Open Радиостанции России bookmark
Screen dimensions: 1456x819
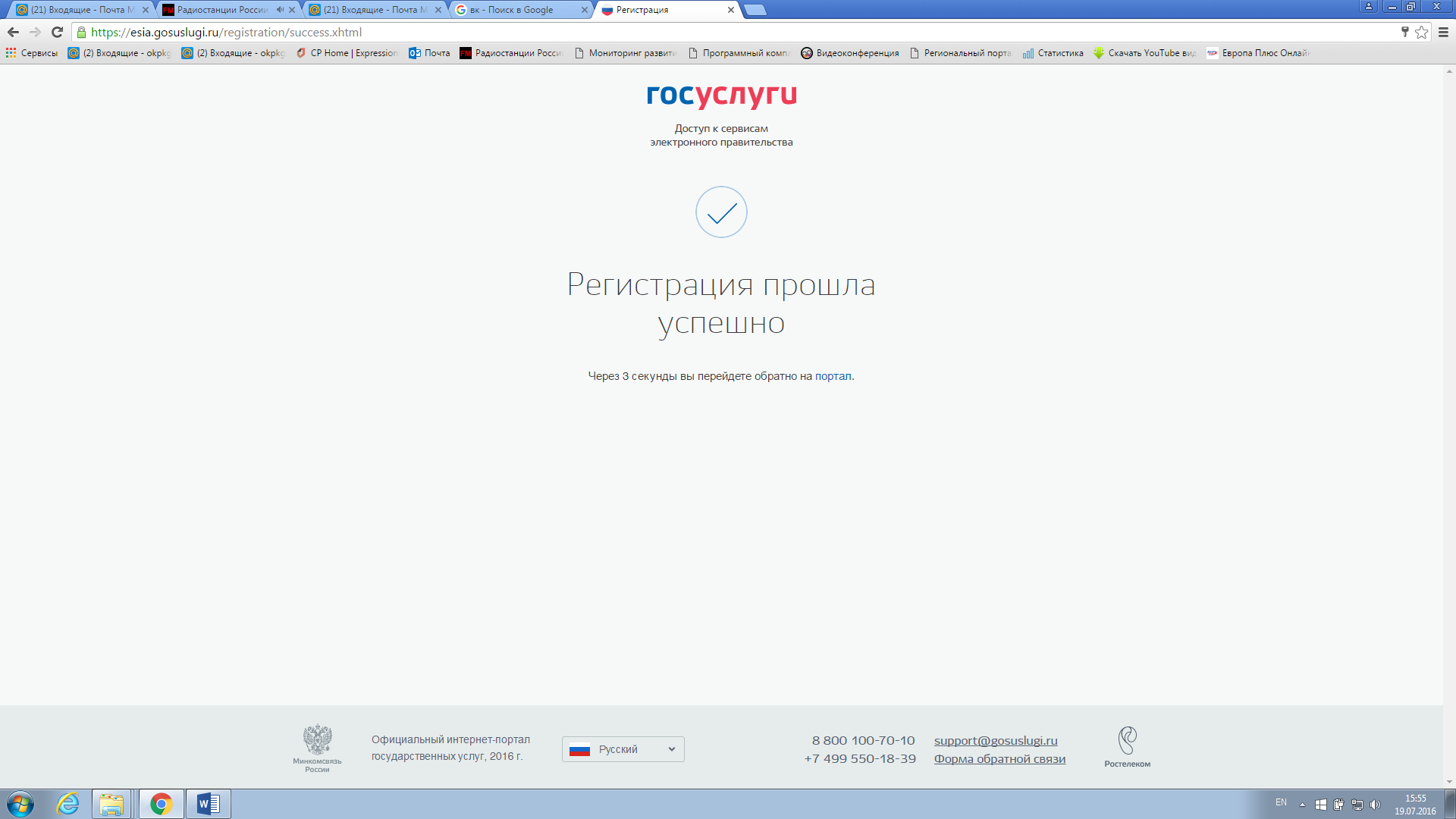click(512, 53)
